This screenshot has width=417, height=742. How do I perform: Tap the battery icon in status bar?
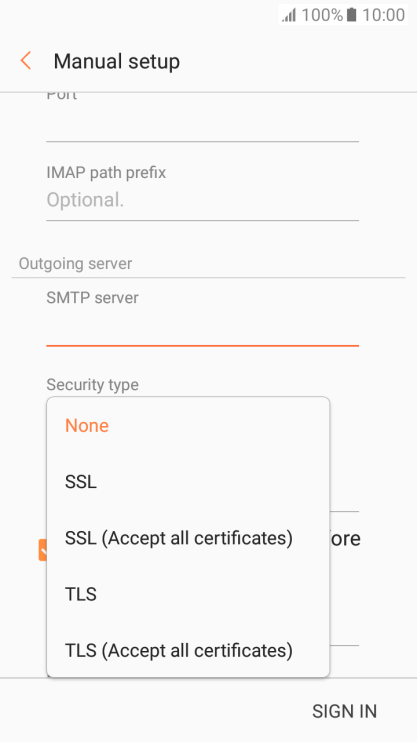351,15
